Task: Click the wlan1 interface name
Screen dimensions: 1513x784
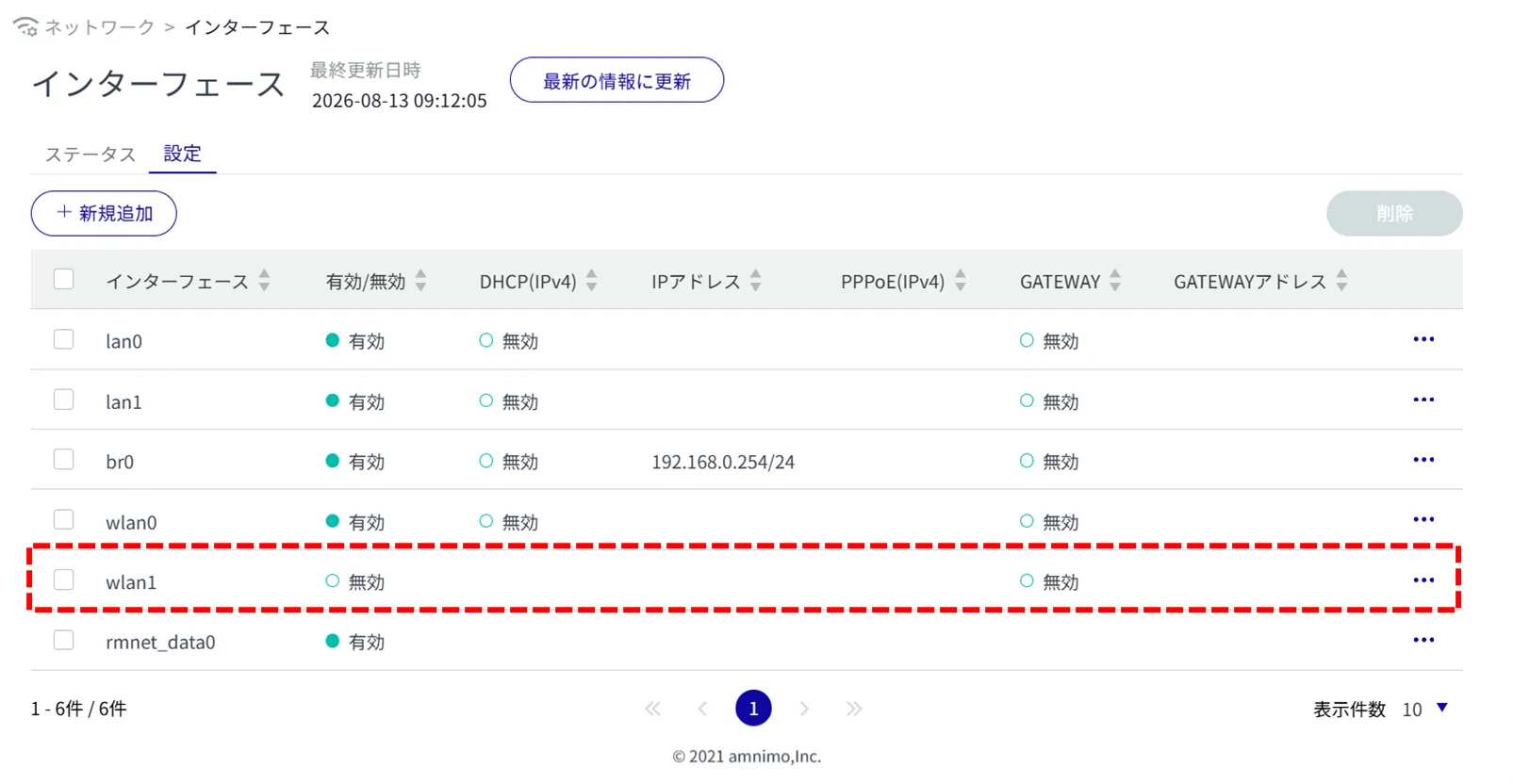Action: pyautogui.click(x=131, y=582)
